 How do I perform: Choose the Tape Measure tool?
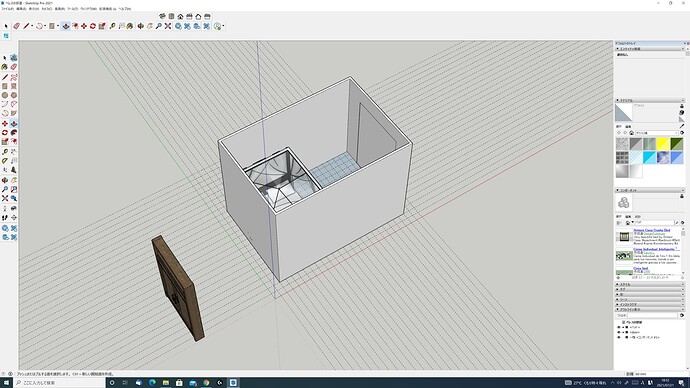(x=112, y=26)
